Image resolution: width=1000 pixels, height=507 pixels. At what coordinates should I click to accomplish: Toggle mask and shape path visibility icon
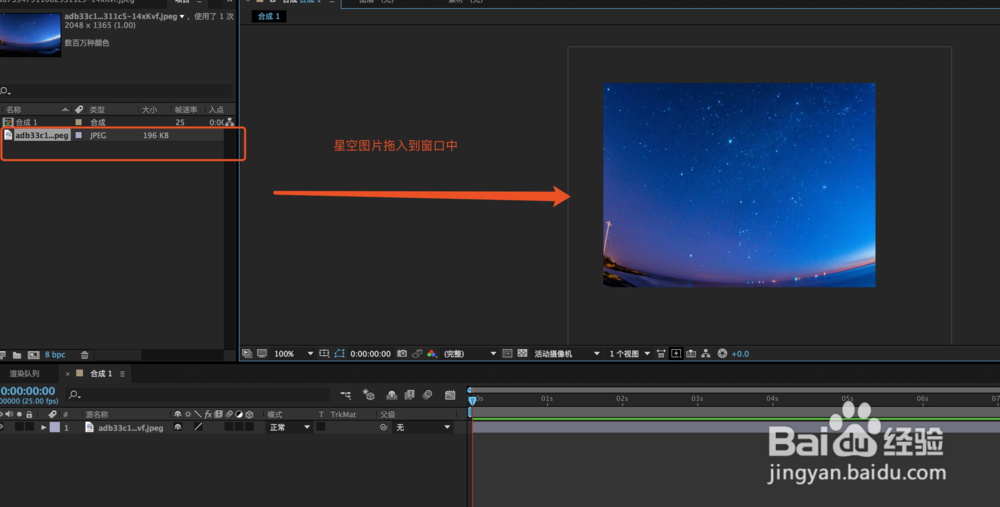coord(339,353)
